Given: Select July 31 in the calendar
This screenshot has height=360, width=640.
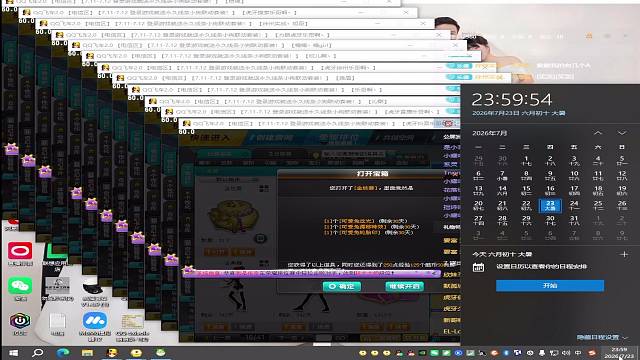Looking at the screenshot, I should [x=574, y=220].
